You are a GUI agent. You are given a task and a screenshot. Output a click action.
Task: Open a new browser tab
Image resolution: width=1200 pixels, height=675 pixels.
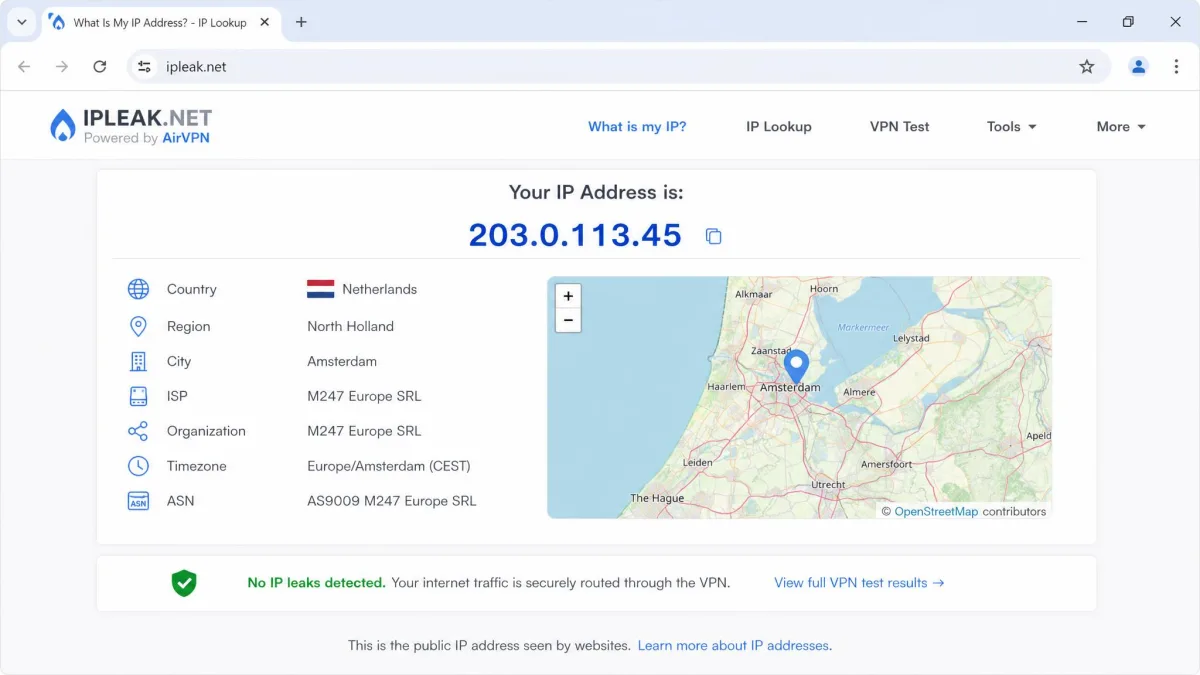(x=301, y=22)
